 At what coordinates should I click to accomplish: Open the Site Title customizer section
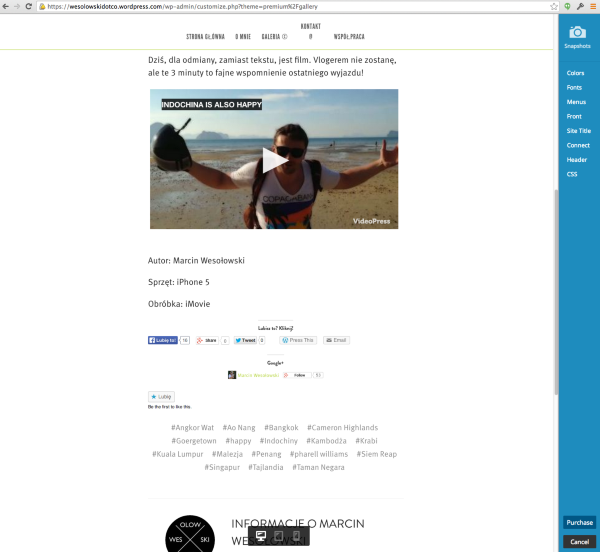point(579,131)
